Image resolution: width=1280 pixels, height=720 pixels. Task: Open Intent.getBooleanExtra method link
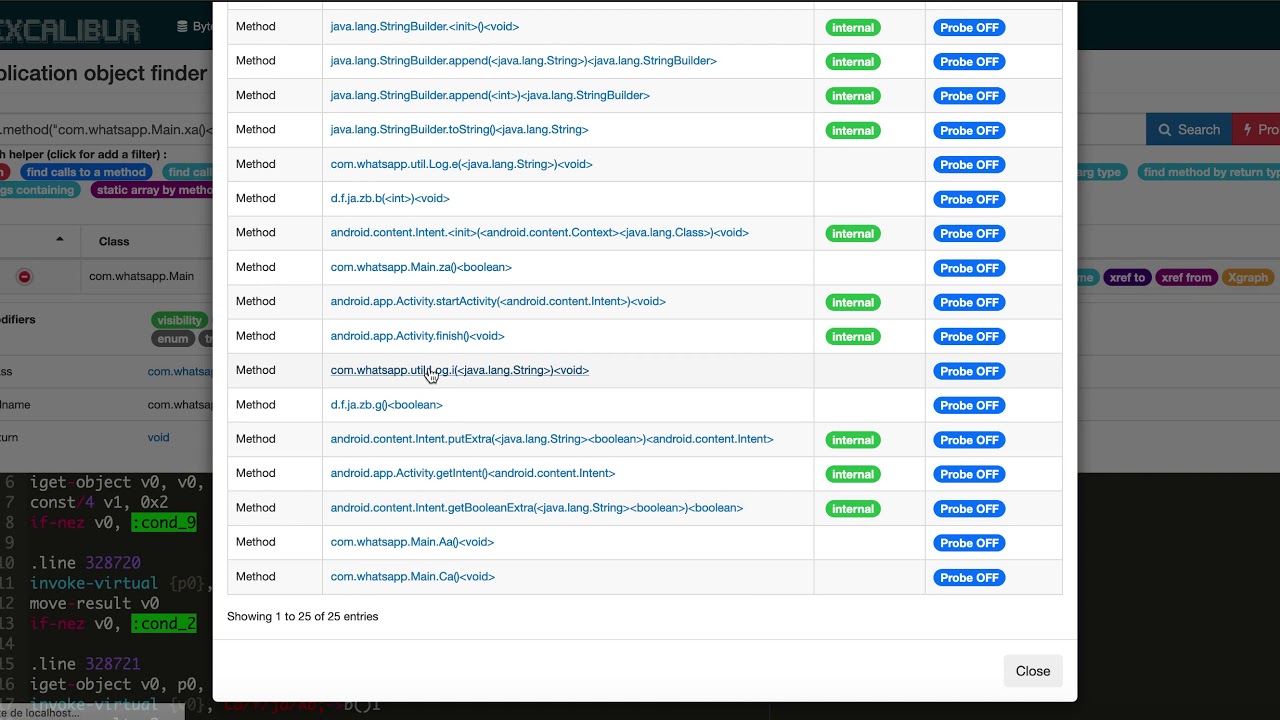pyautogui.click(x=537, y=508)
